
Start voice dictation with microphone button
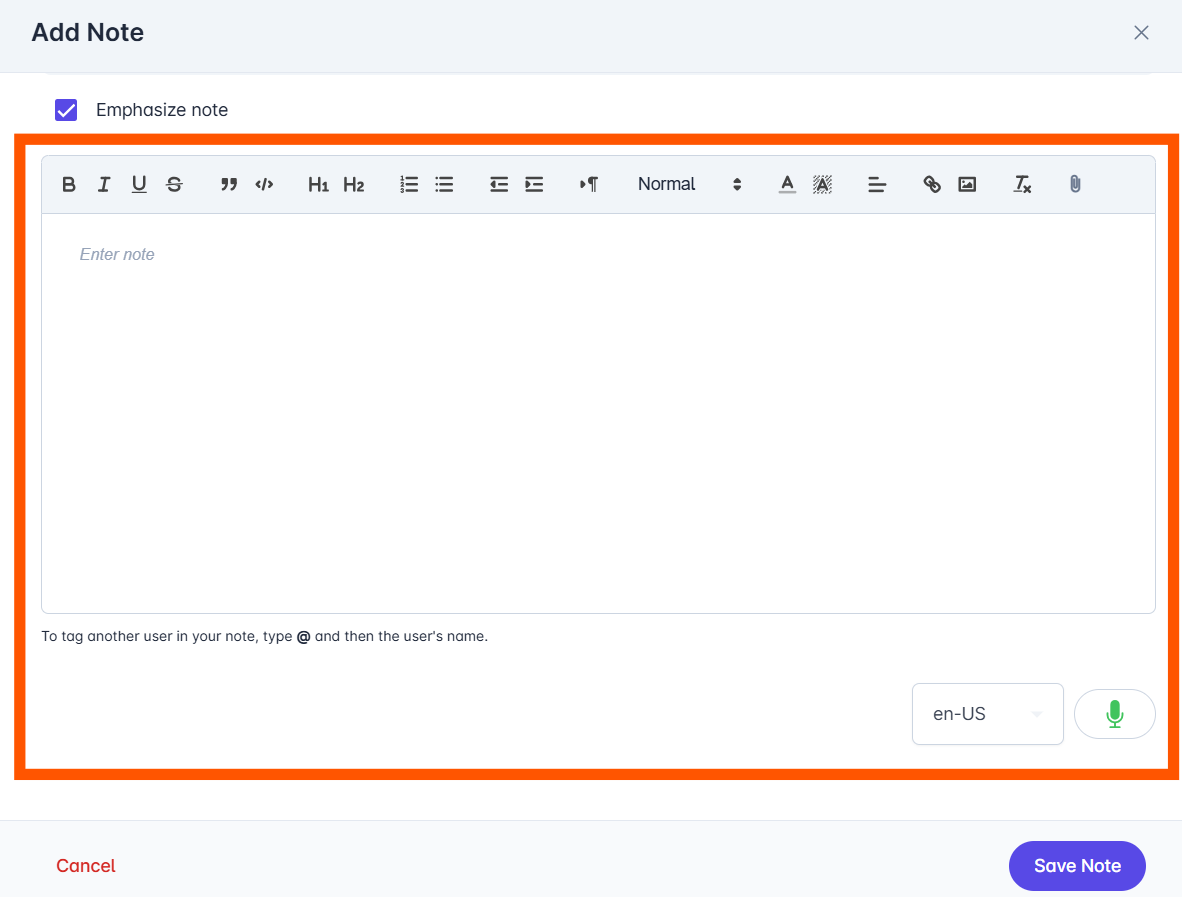1114,714
